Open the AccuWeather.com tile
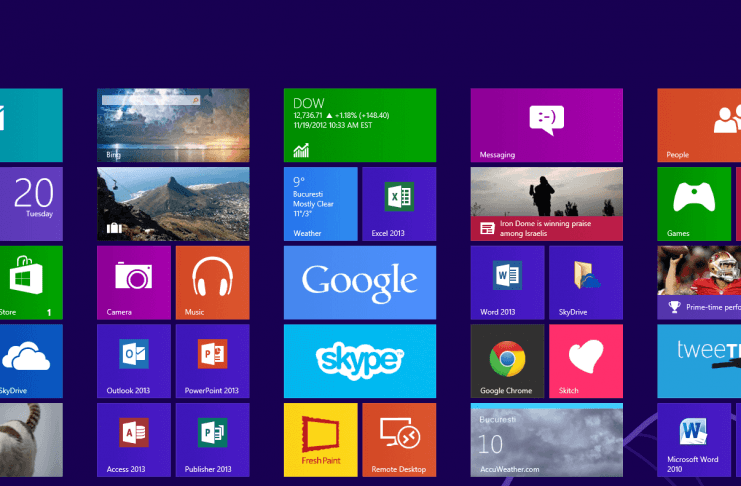This screenshot has width=741, height=486. click(546, 440)
